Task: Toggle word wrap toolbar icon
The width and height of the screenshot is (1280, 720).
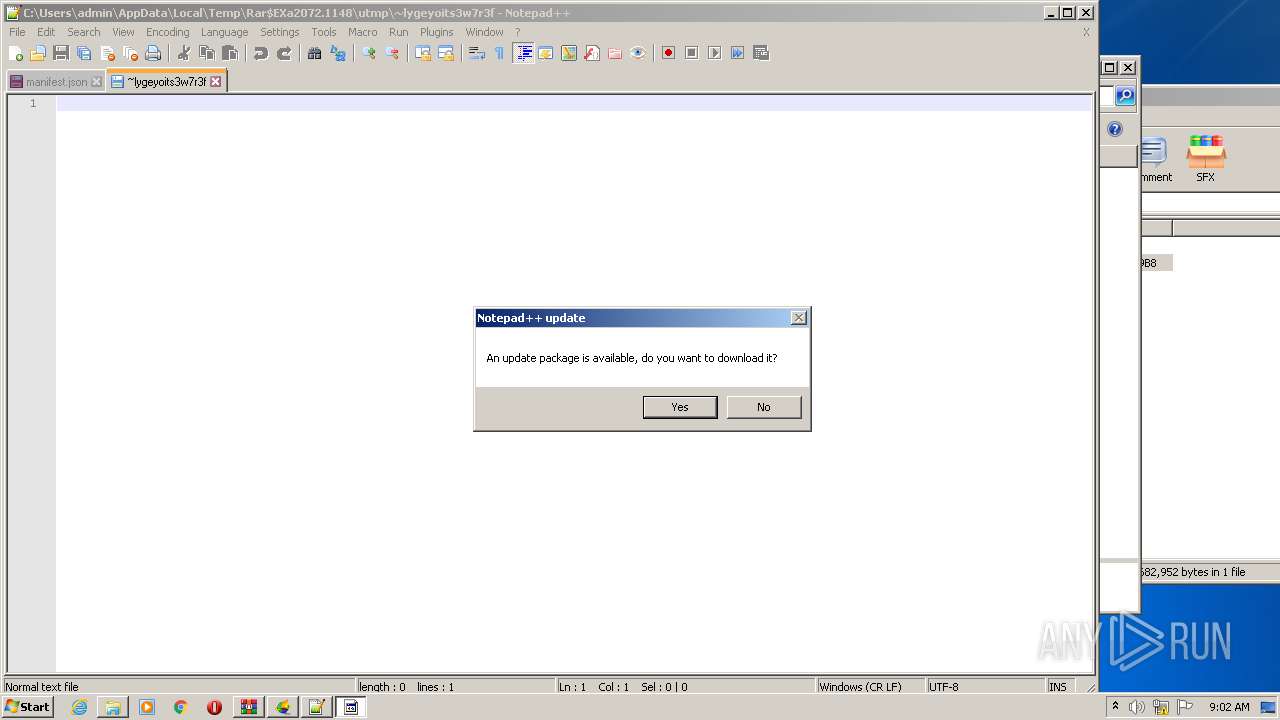Action: (x=477, y=53)
